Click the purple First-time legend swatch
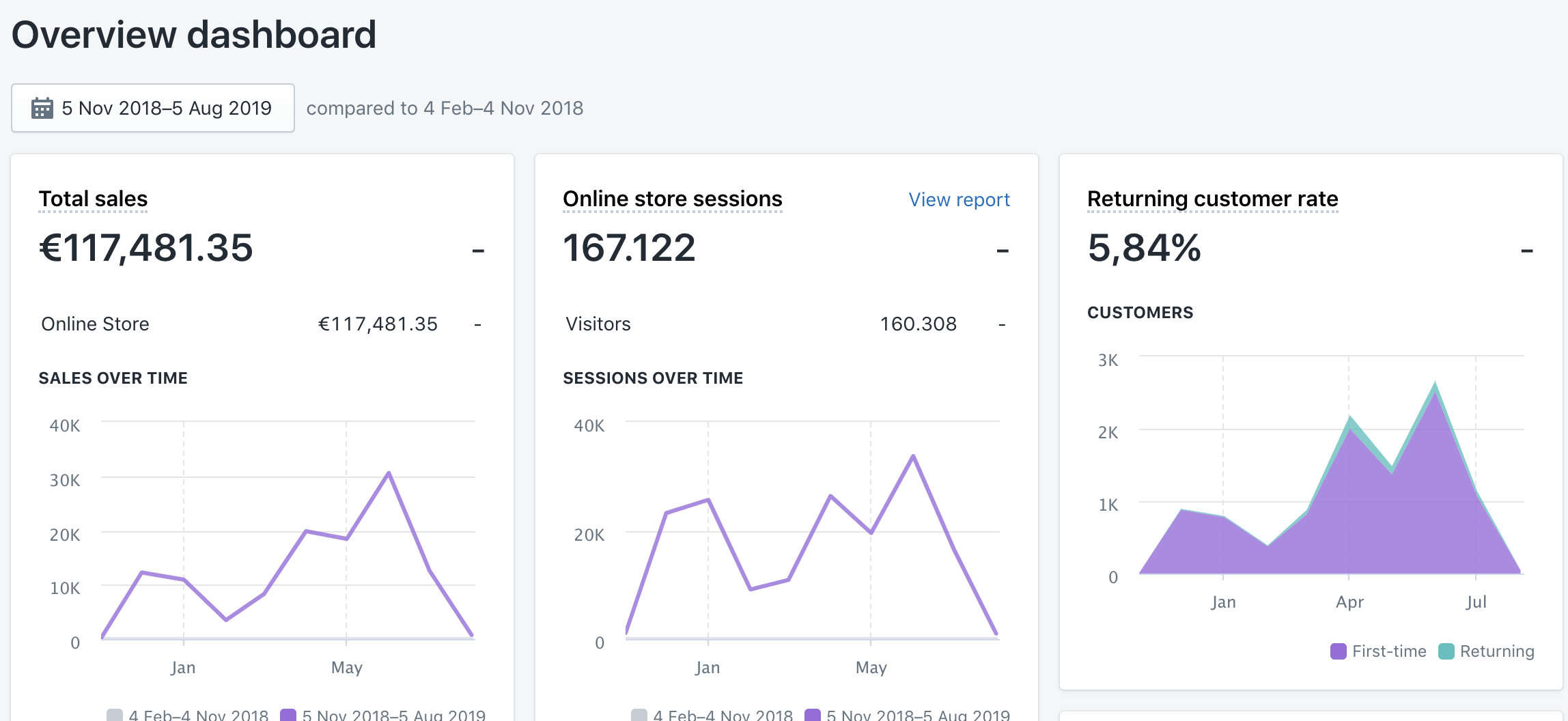Screen dimensions: 1568x721 [1339, 651]
